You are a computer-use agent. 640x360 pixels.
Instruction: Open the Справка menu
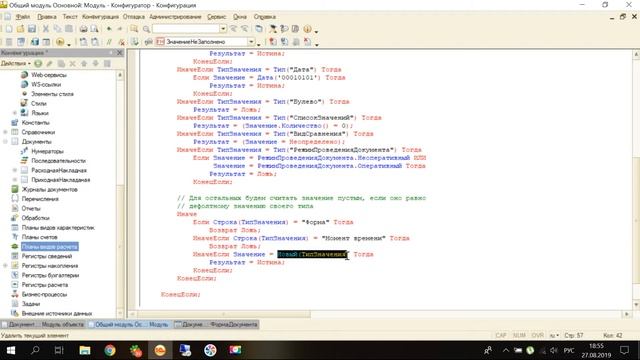[264, 17]
